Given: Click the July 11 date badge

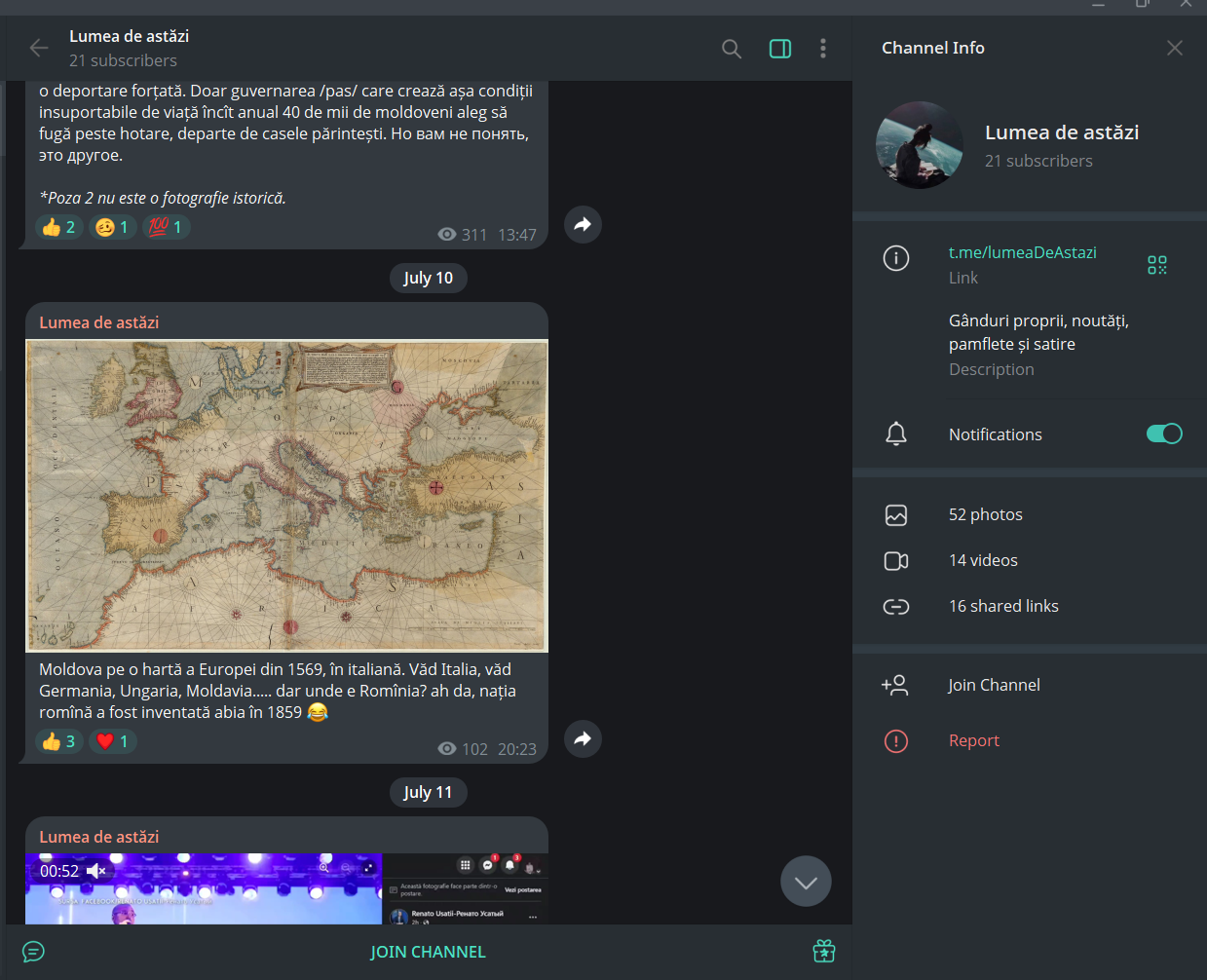Looking at the screenshot, I should (429, 792).
